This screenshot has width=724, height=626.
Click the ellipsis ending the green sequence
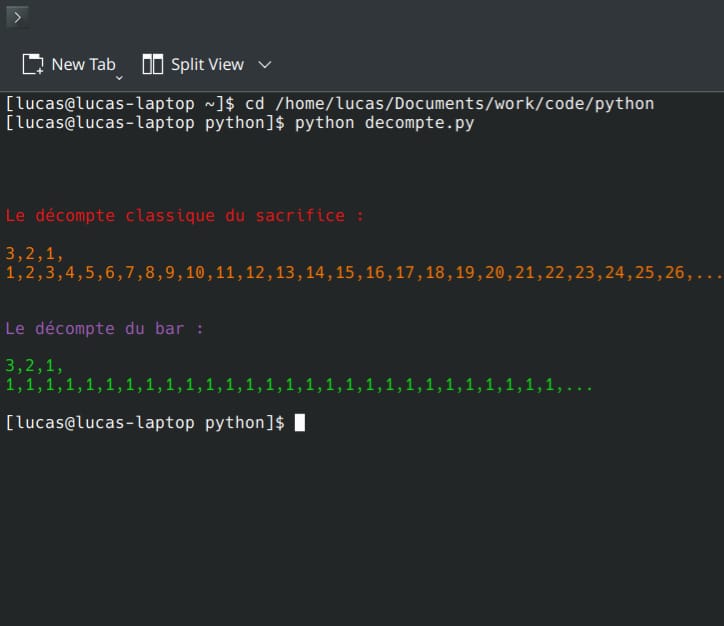click(x=578, y=385)
